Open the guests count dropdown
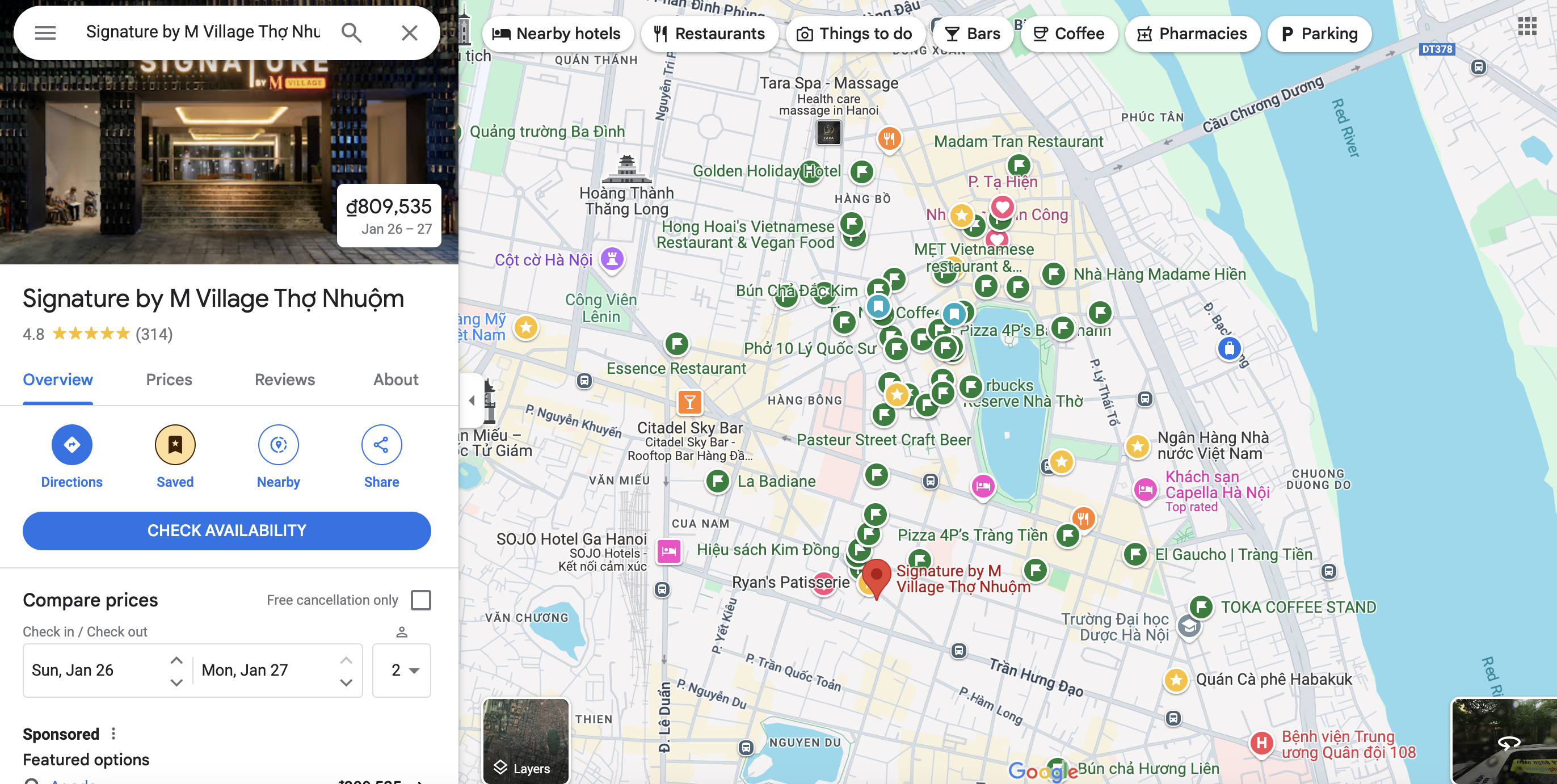The image size is (1557, 784). pyautogui.click(x=402, y=671)
